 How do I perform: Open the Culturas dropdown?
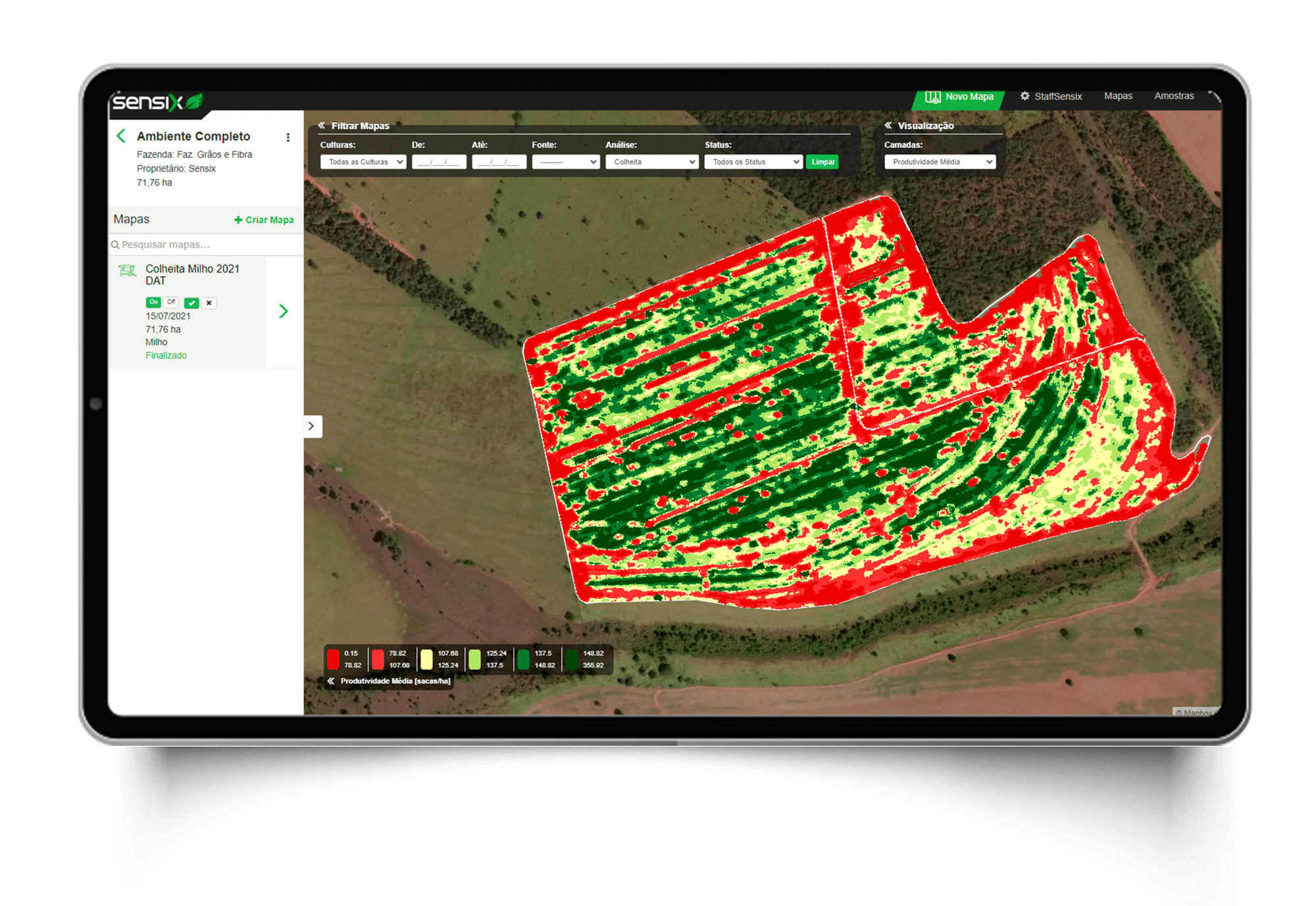363,162
